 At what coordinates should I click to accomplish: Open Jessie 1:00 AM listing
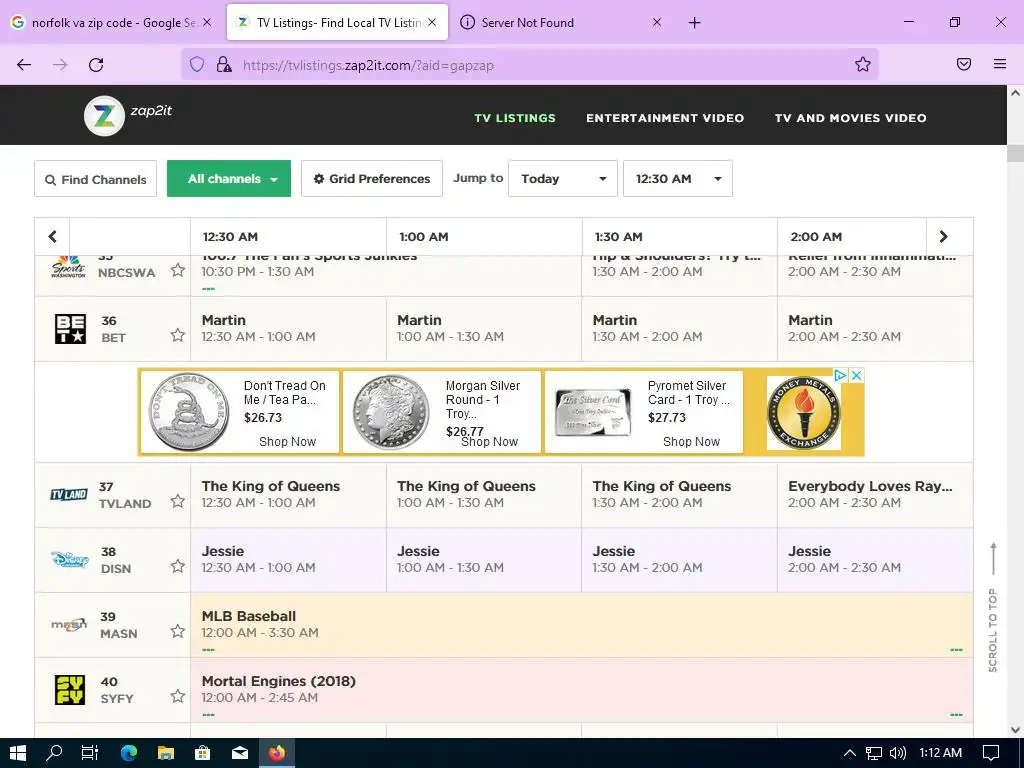pos(484,560)
